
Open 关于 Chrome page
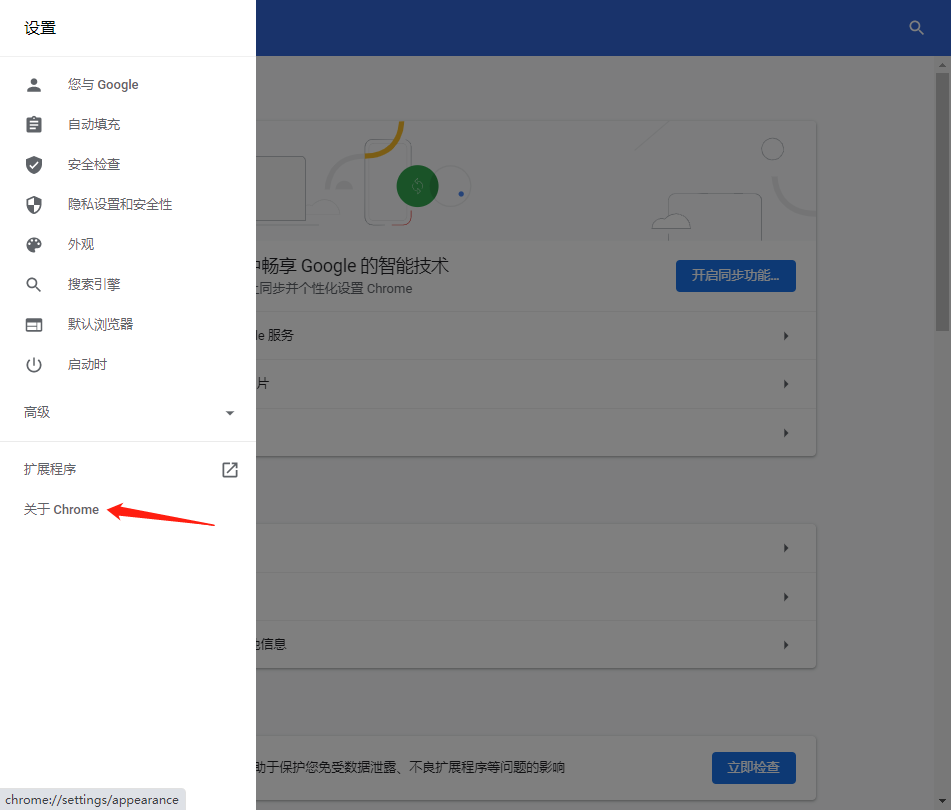(61, 509)
